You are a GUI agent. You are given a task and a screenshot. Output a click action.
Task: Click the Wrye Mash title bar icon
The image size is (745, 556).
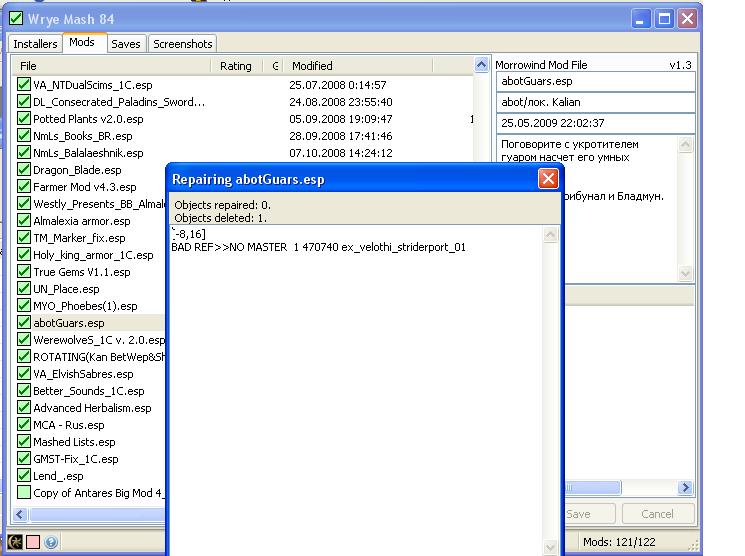(15, 18)
